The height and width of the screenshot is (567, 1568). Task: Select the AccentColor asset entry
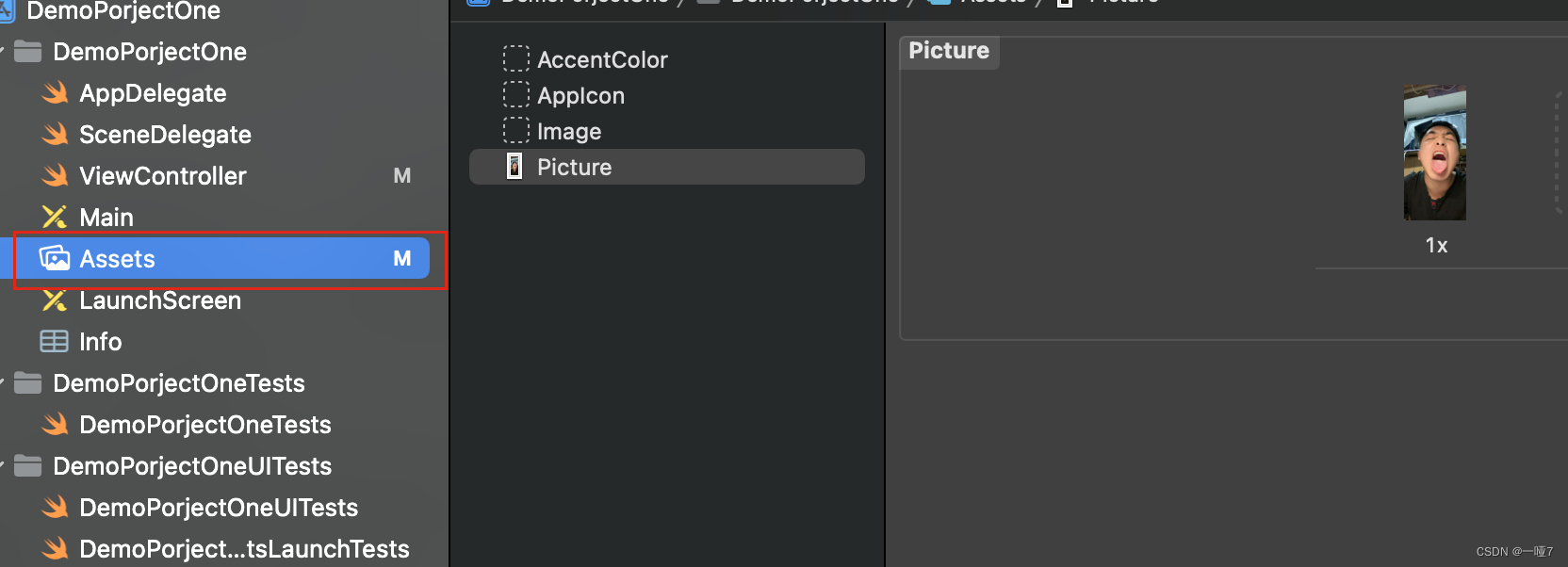pos(602,60)
